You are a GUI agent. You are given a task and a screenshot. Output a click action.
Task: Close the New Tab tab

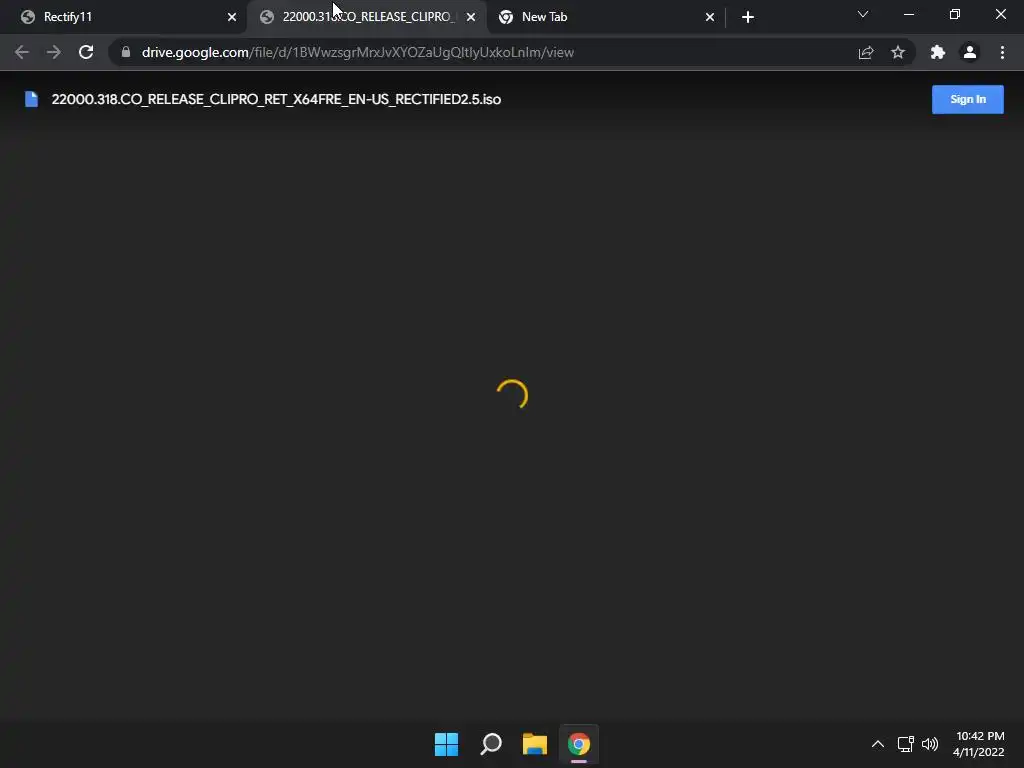[710, 17]
